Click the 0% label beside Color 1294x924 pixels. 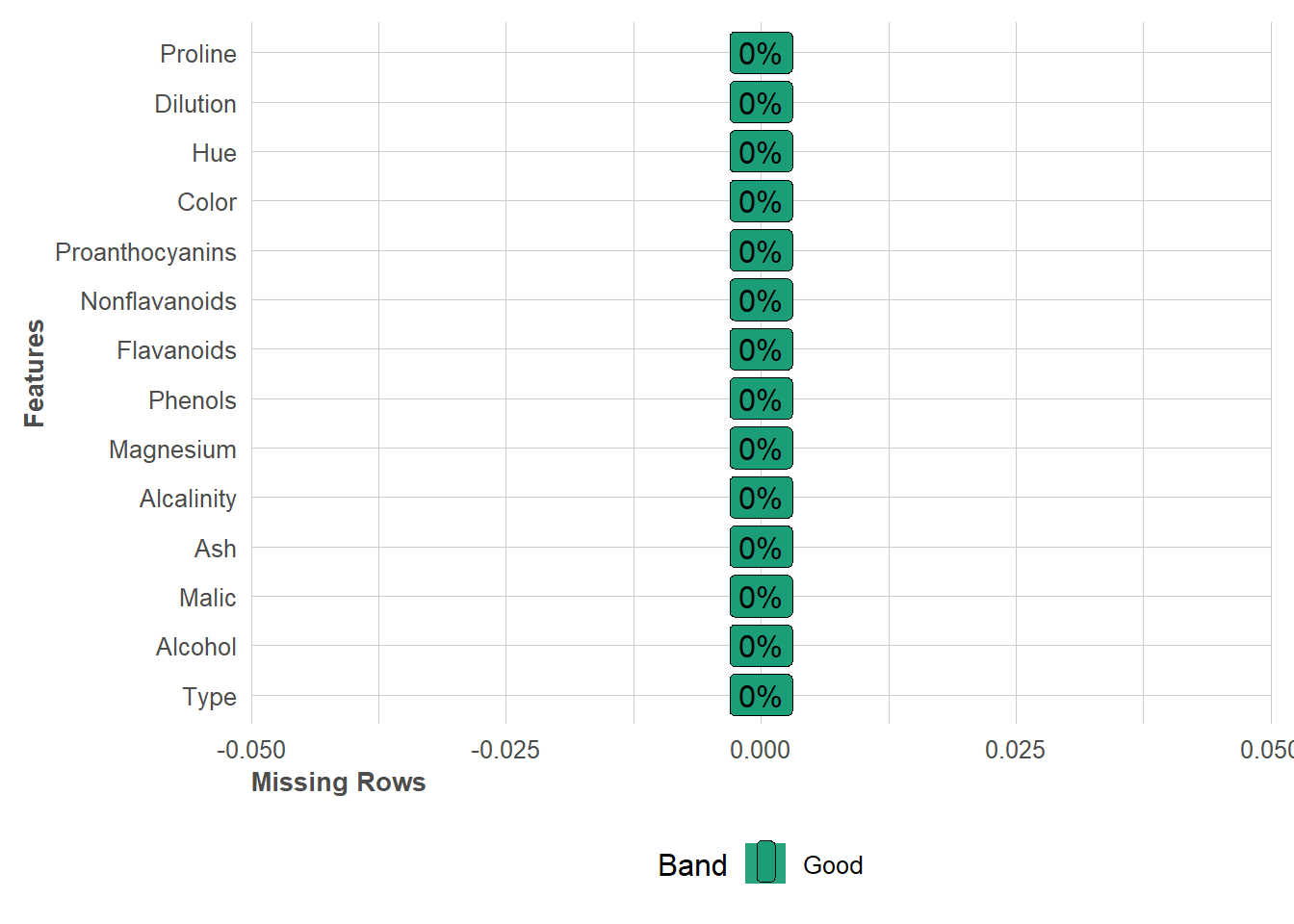761,201
